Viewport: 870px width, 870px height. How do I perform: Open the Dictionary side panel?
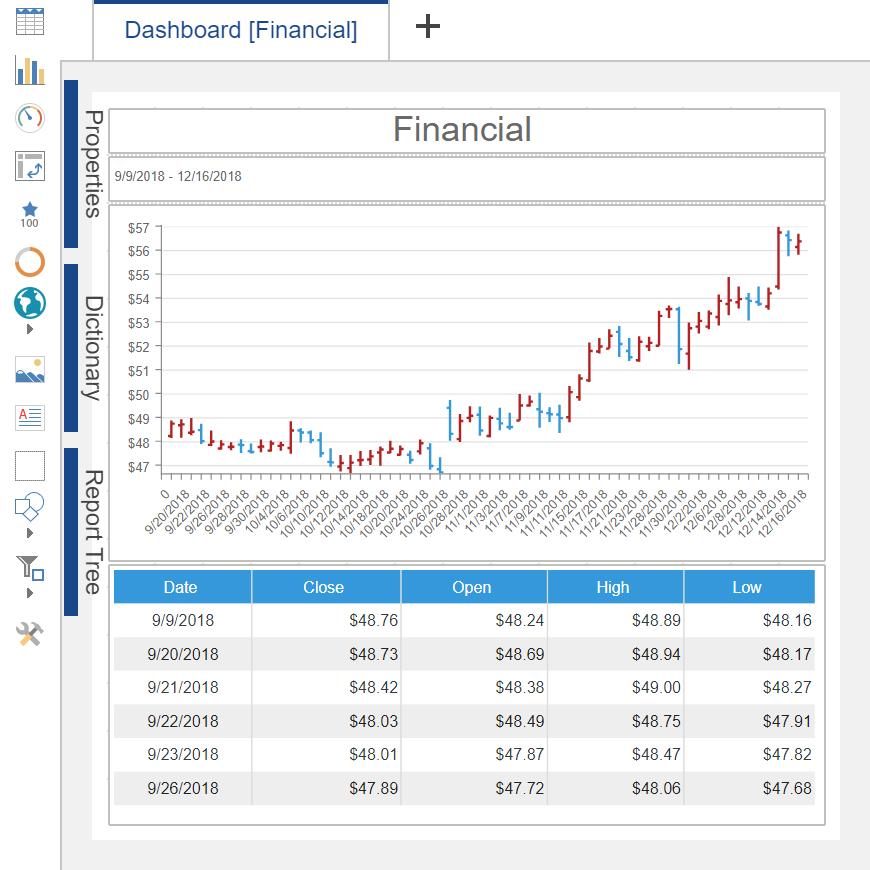83,348
